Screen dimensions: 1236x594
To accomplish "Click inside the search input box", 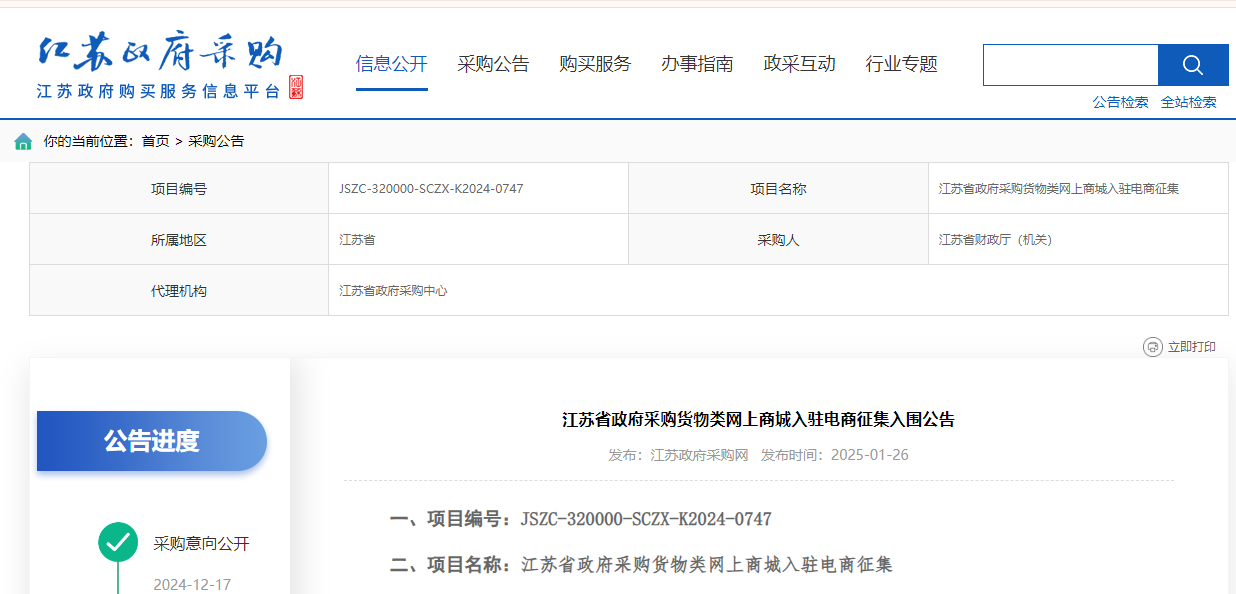I will point(1070,64).
